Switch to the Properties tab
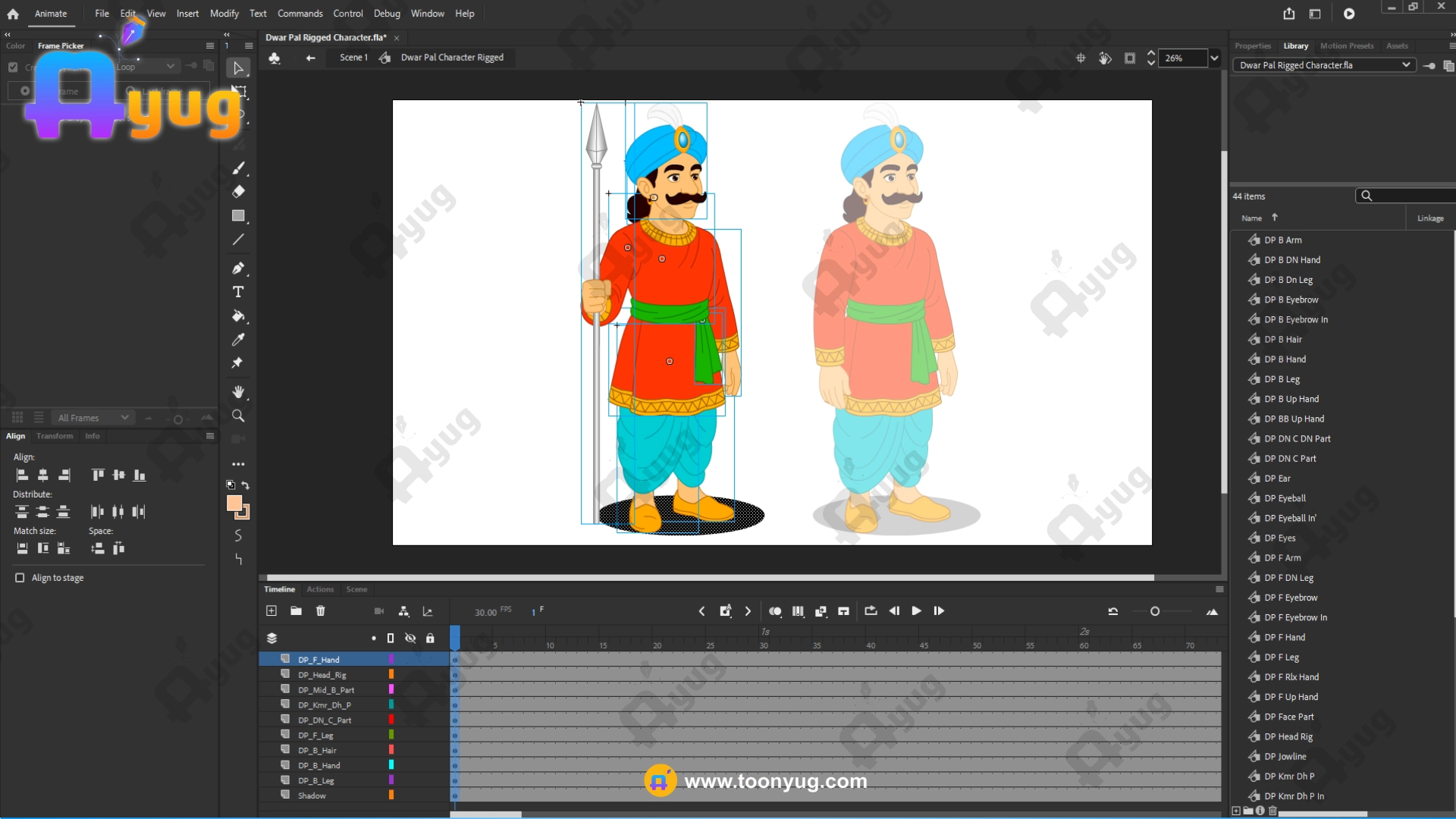This screenshot has height=819, width=1456. 1252,46
